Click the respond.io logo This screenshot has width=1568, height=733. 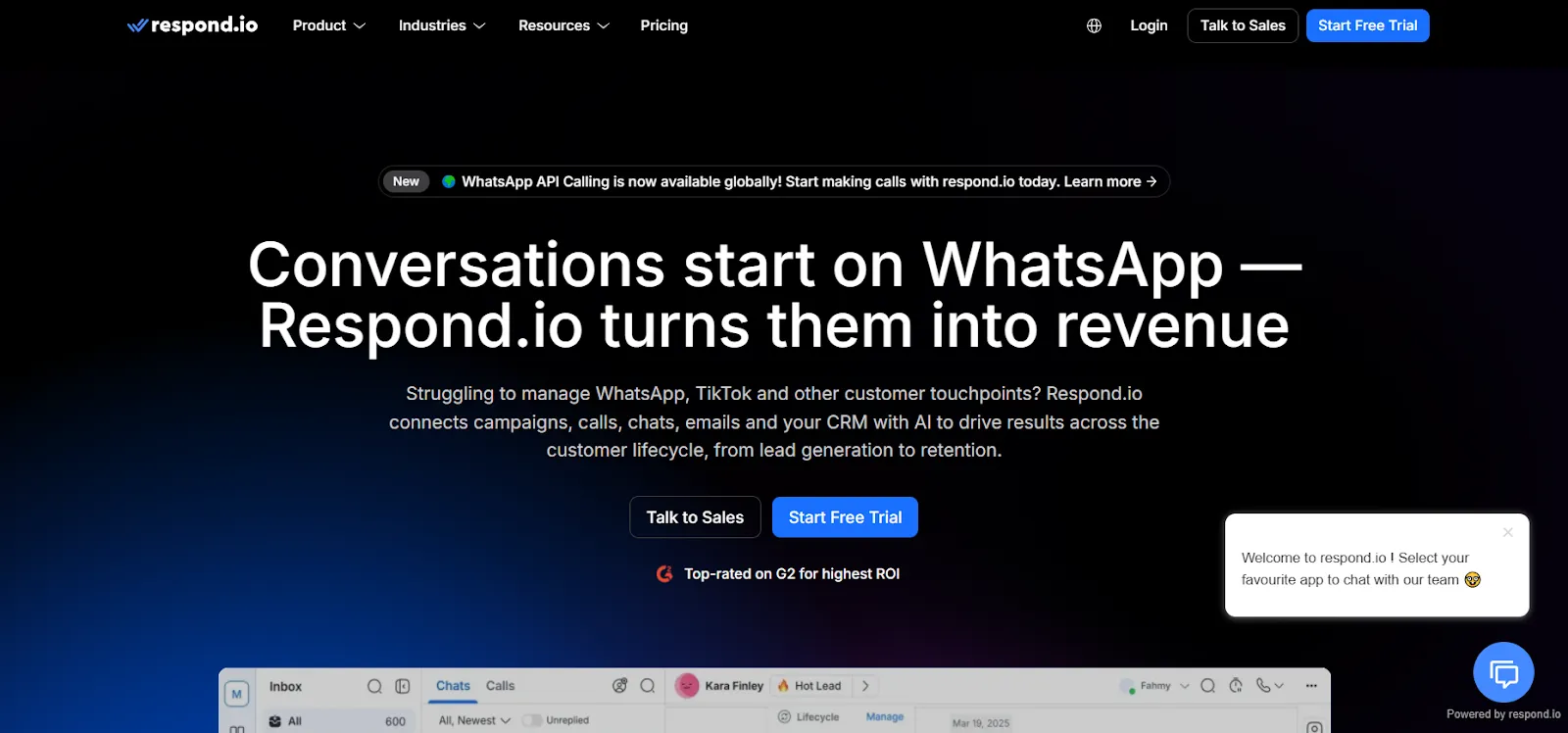(192, 25)
